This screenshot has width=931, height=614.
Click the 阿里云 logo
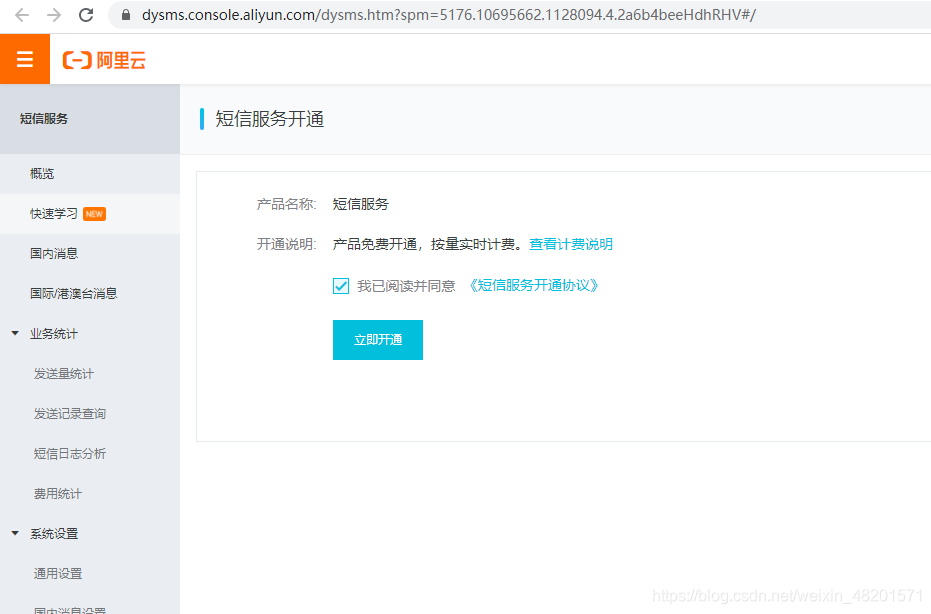coord(104,60)
